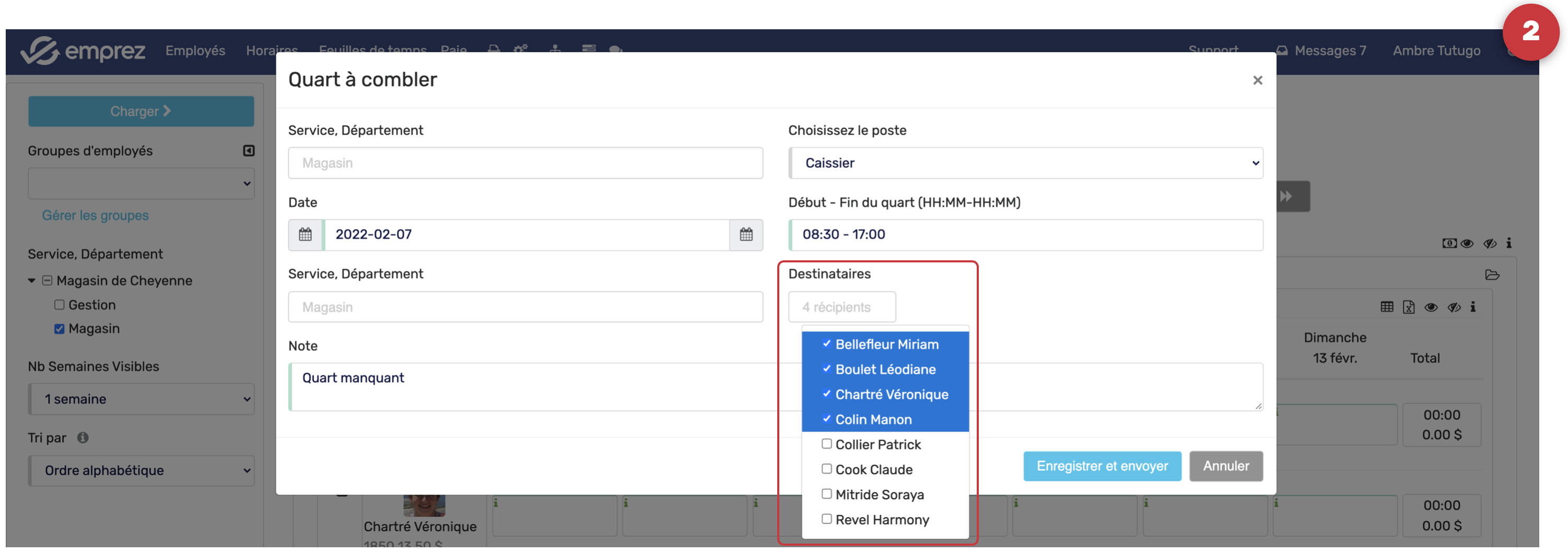The image size is (1568, 553).
Task: Collapse the Groupes d'employés panel icon
Action: coord(249,151)
